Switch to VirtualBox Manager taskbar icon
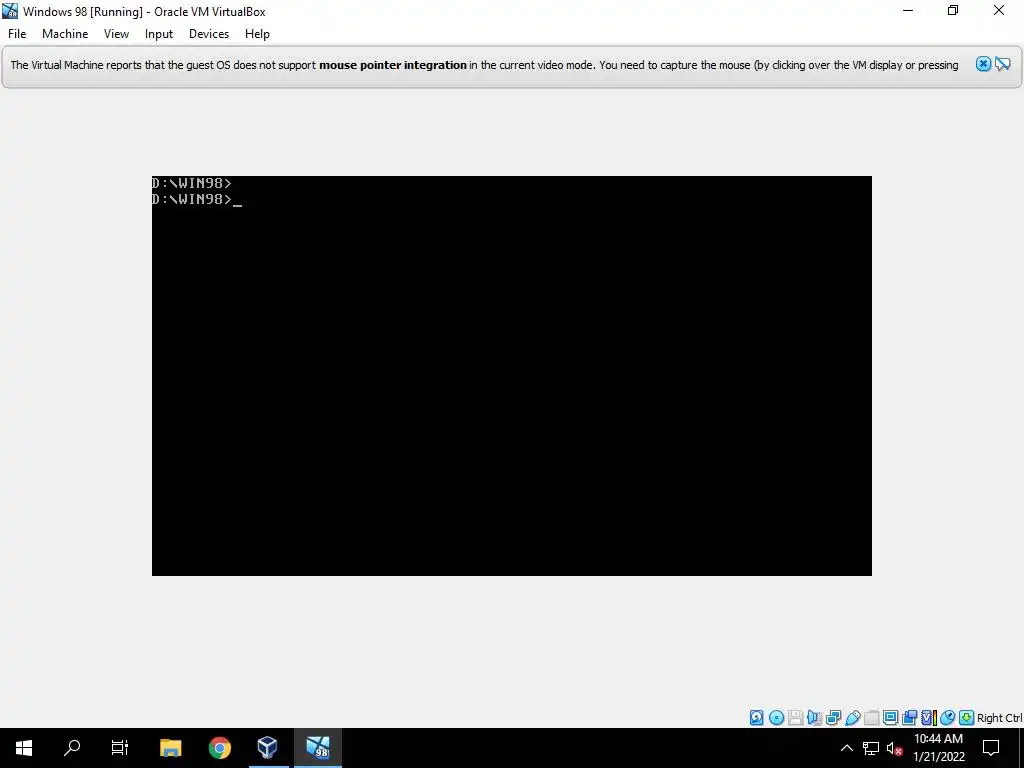1024x768 pixels. coord(268,748)
